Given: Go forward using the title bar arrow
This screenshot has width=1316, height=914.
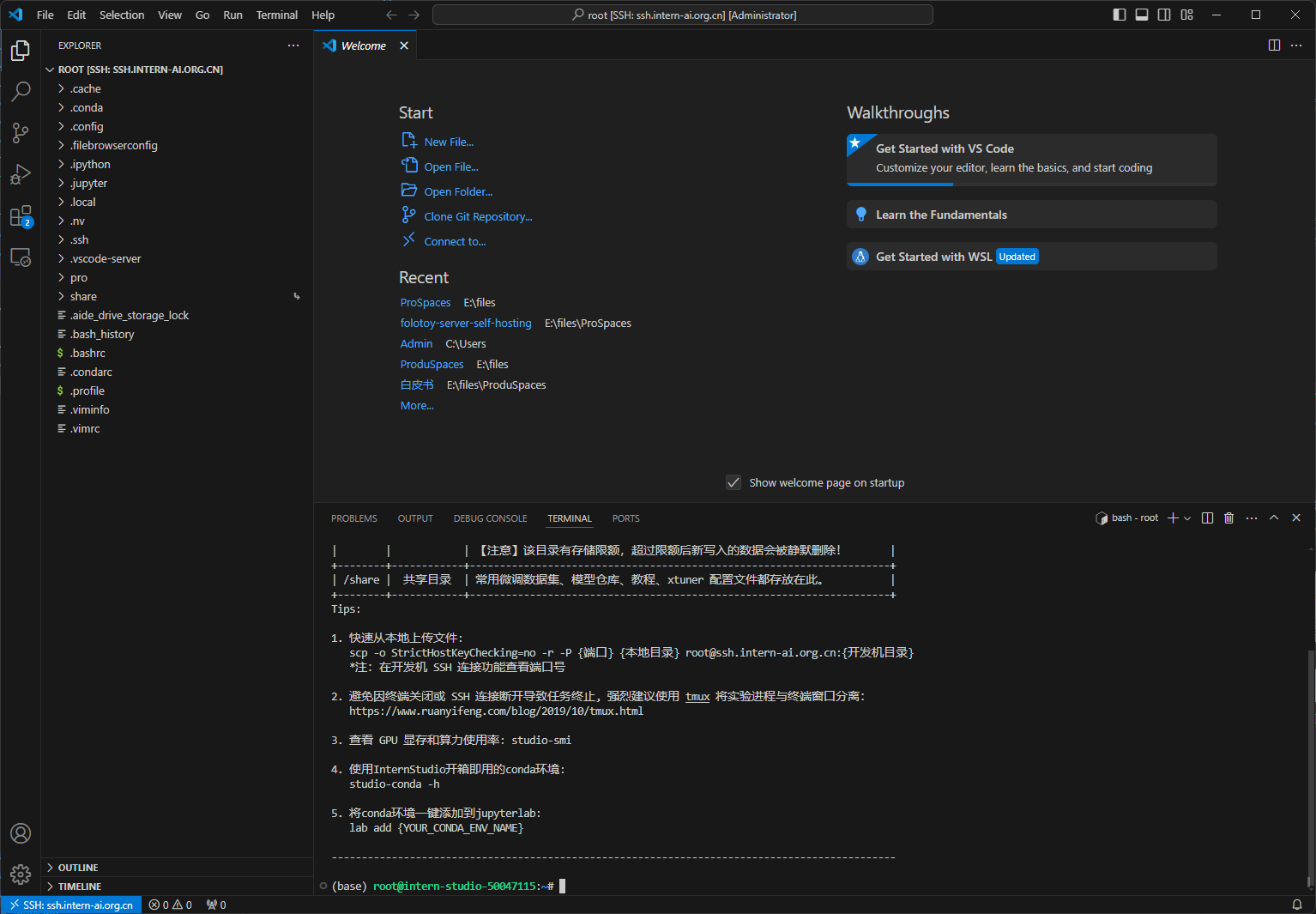Looking at the screenshot, I should tap(414, 15).
